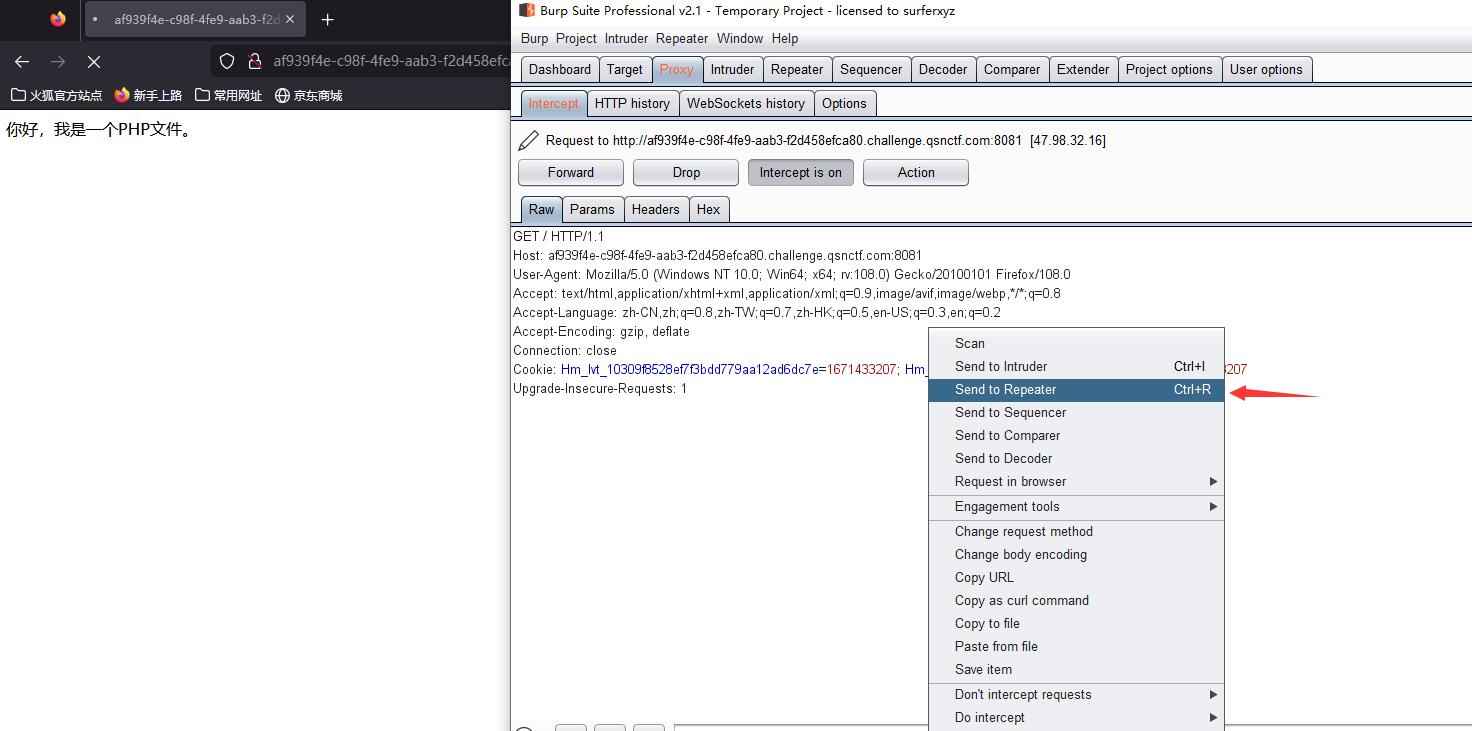Choose Send to Intruder
The image size is (1472, 731).
point(1076,366)
